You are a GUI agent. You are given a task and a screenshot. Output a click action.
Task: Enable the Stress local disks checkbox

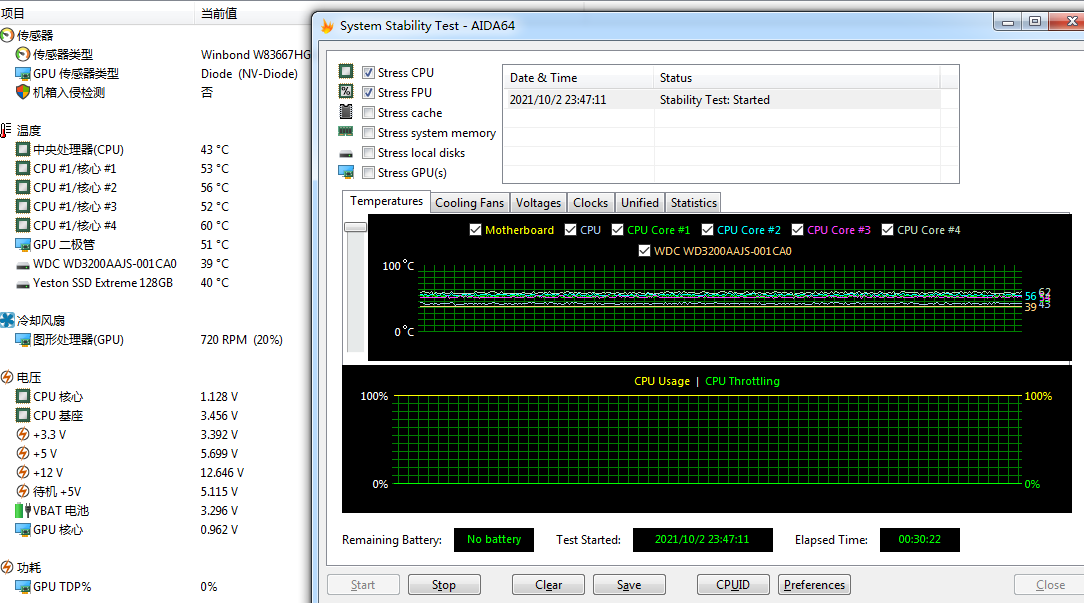[x=368, y=153]
